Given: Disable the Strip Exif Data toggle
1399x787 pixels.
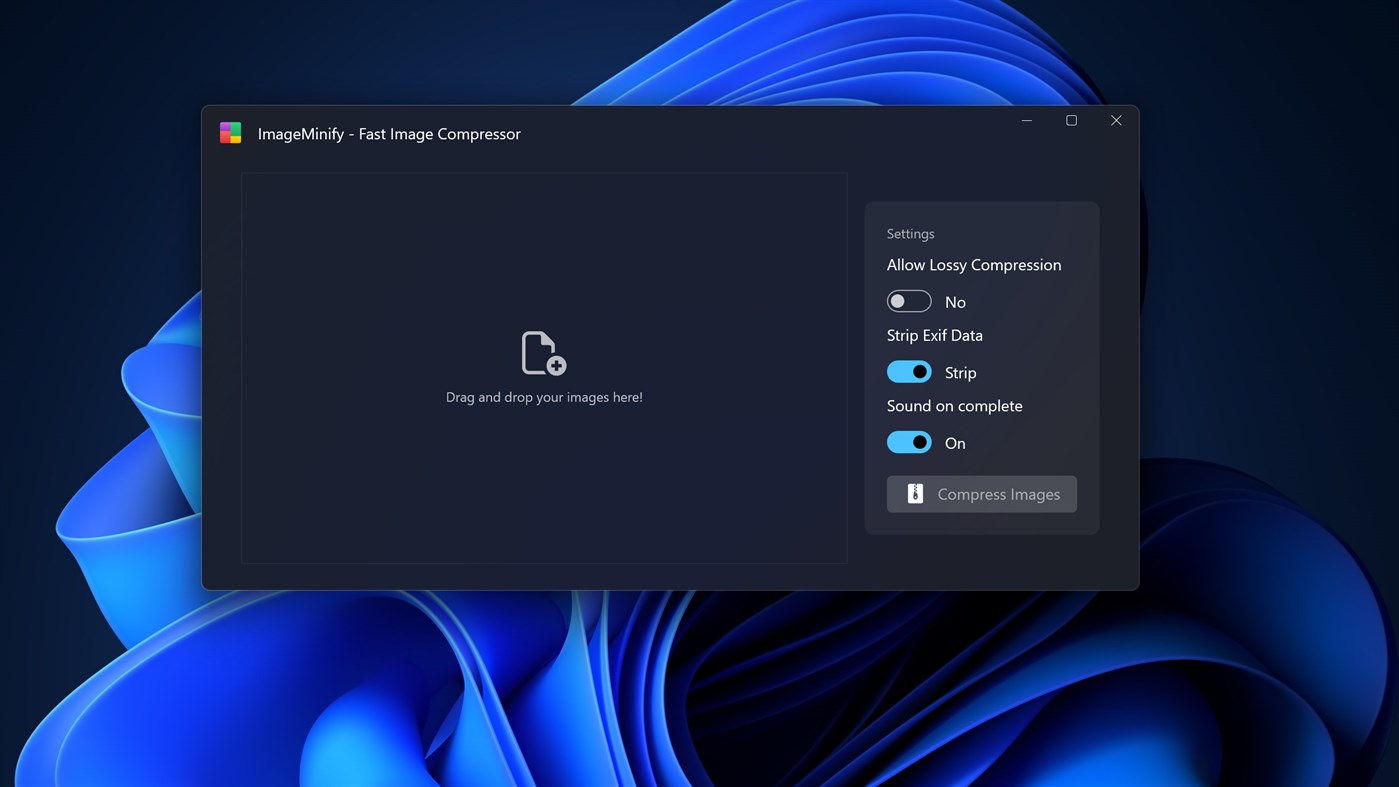Looking at the screenshot, I should [909, 371].
